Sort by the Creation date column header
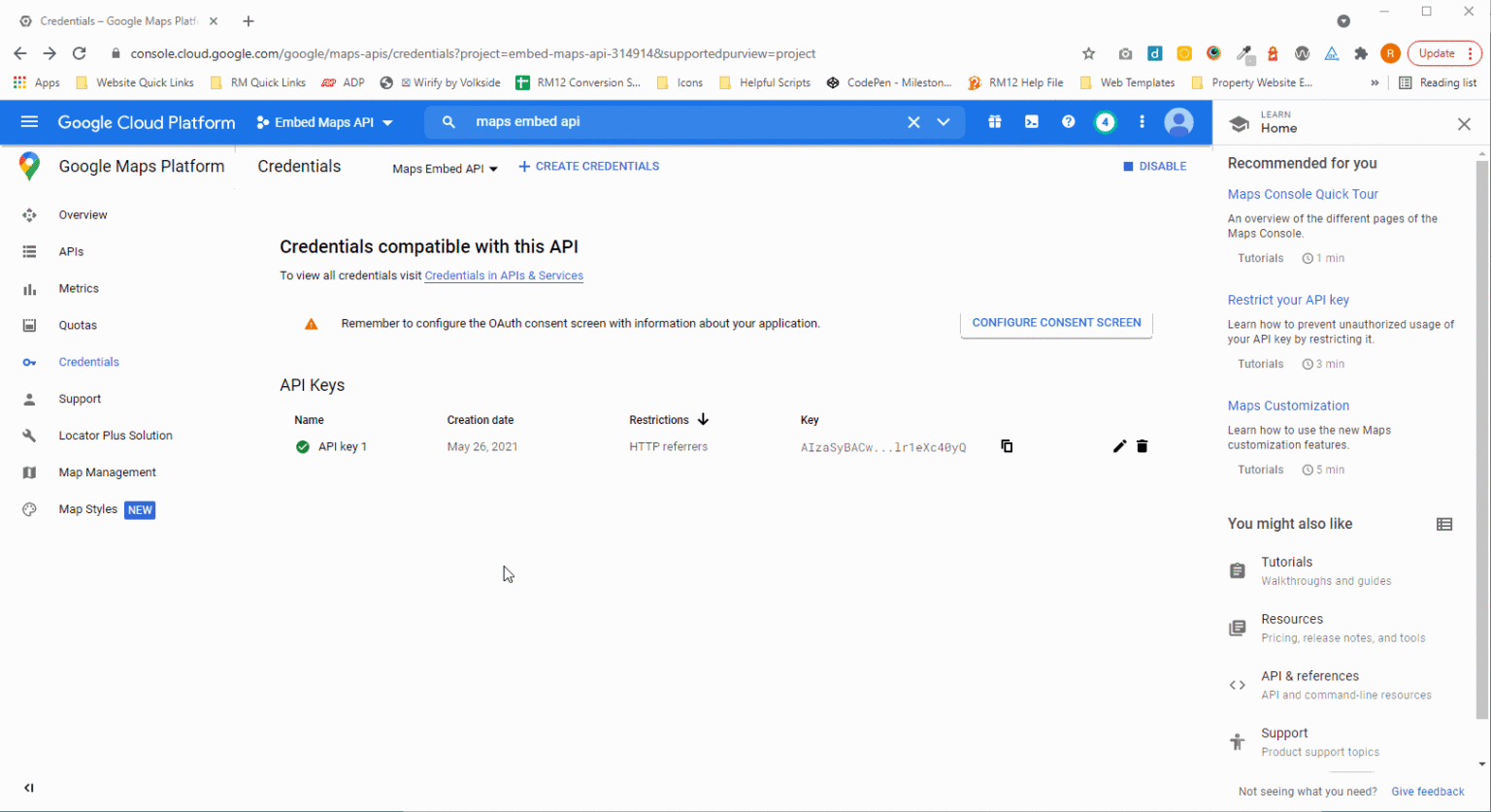 480,420
